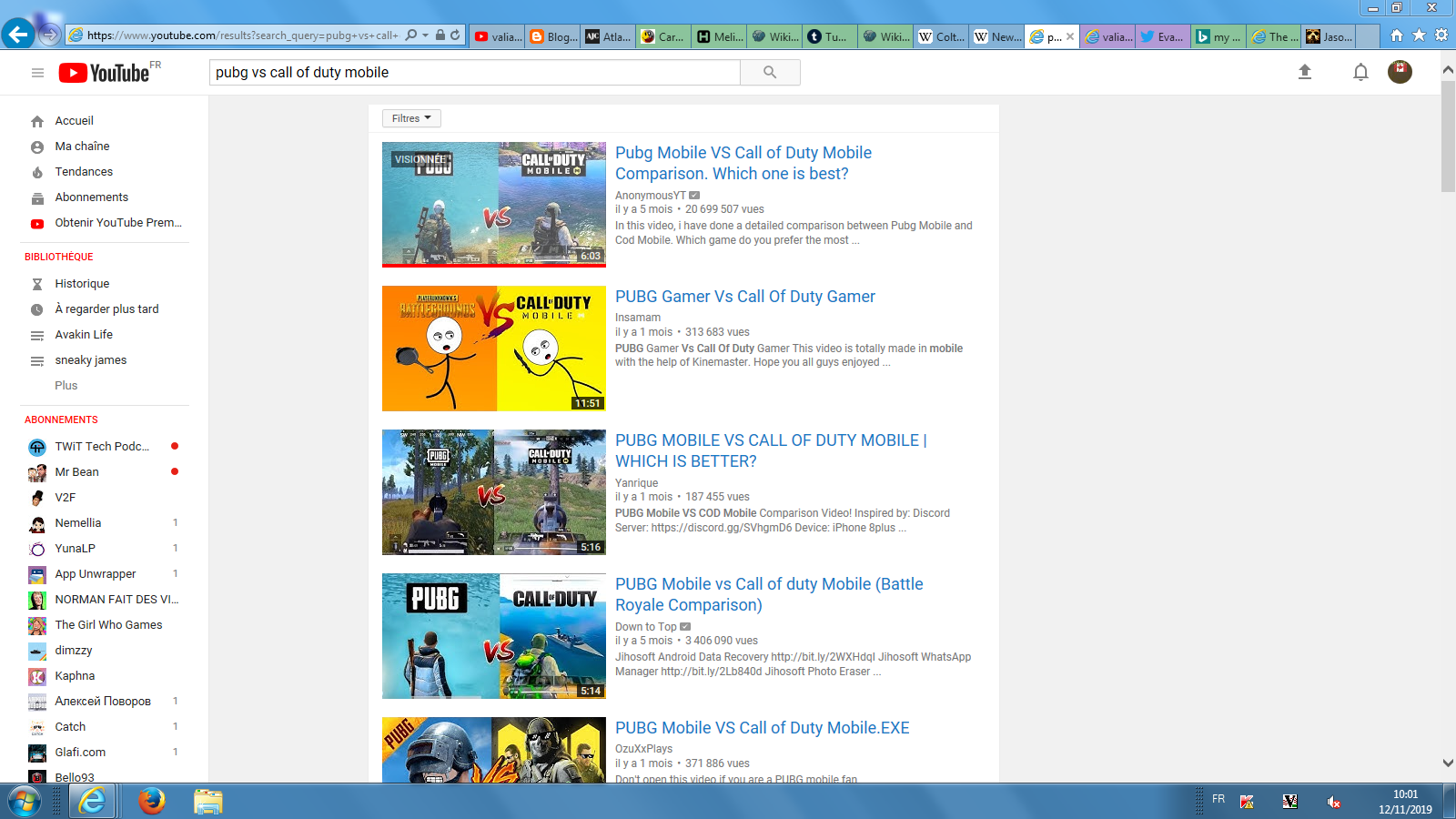Screen dimensions: 1456x819
Task: Switch to the Colt... tab
Action: (x=941, y=36)
